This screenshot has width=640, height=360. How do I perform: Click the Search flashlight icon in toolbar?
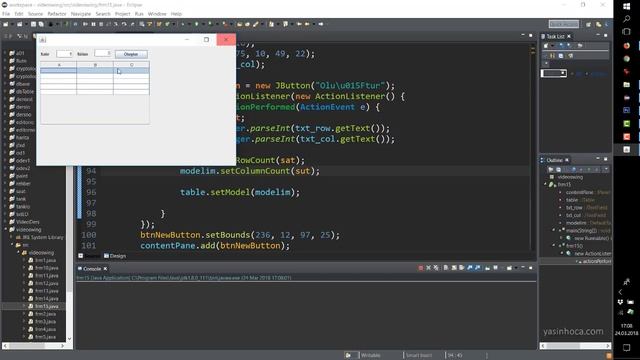point(256,24)
